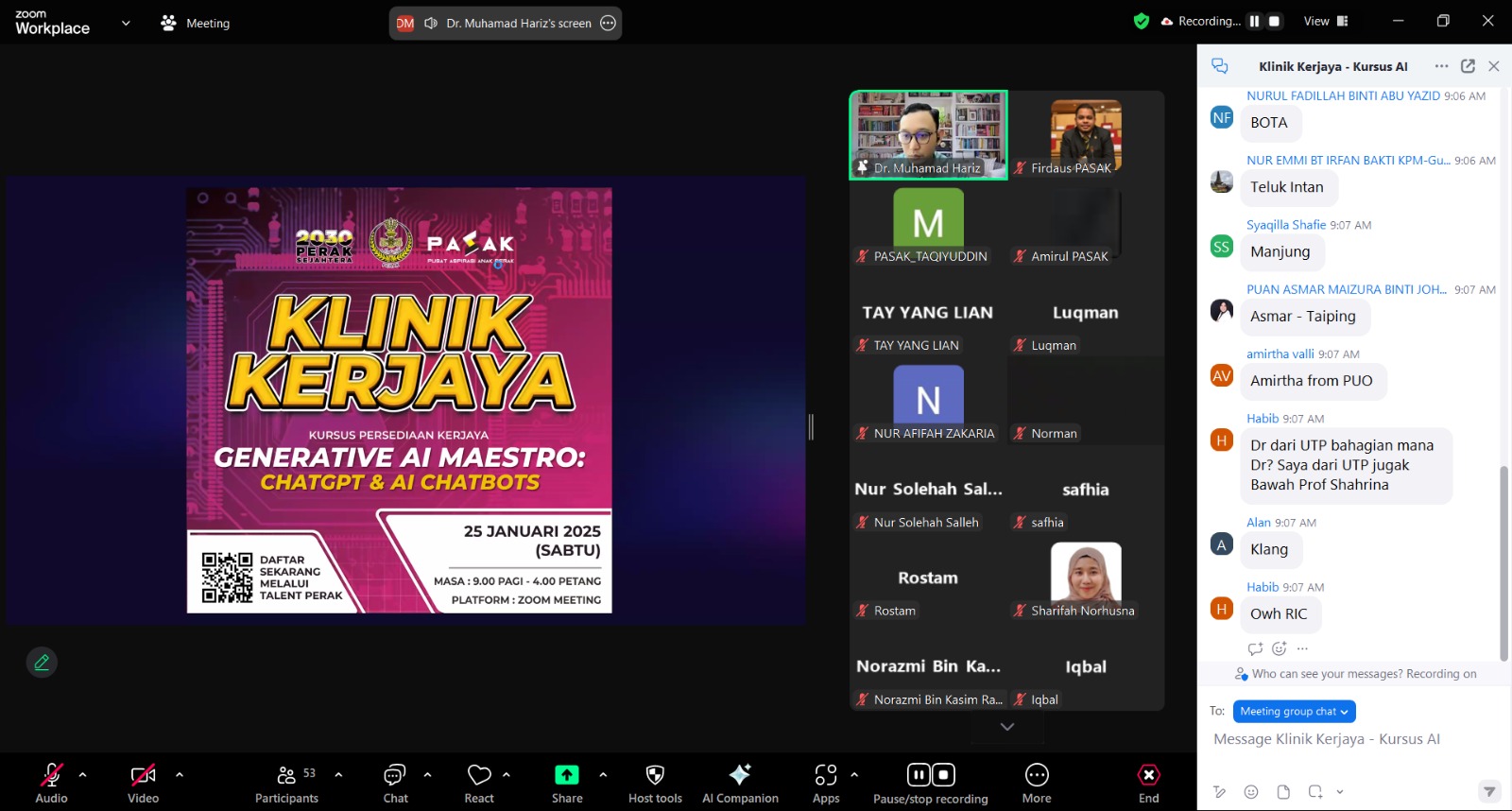Click the message input field
The image size is (1512, 811).
[x=1353, y=739]
